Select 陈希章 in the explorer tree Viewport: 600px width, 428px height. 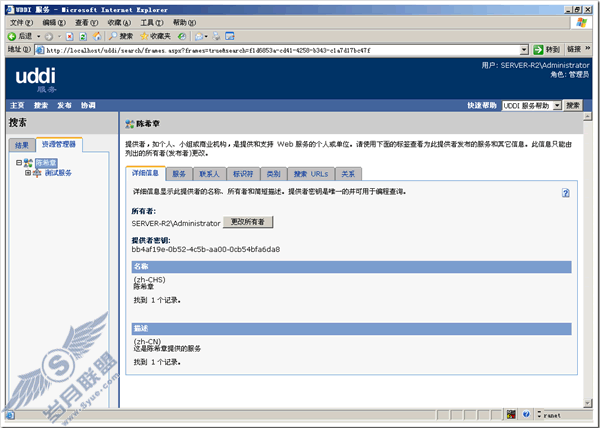tap(46, 163)
